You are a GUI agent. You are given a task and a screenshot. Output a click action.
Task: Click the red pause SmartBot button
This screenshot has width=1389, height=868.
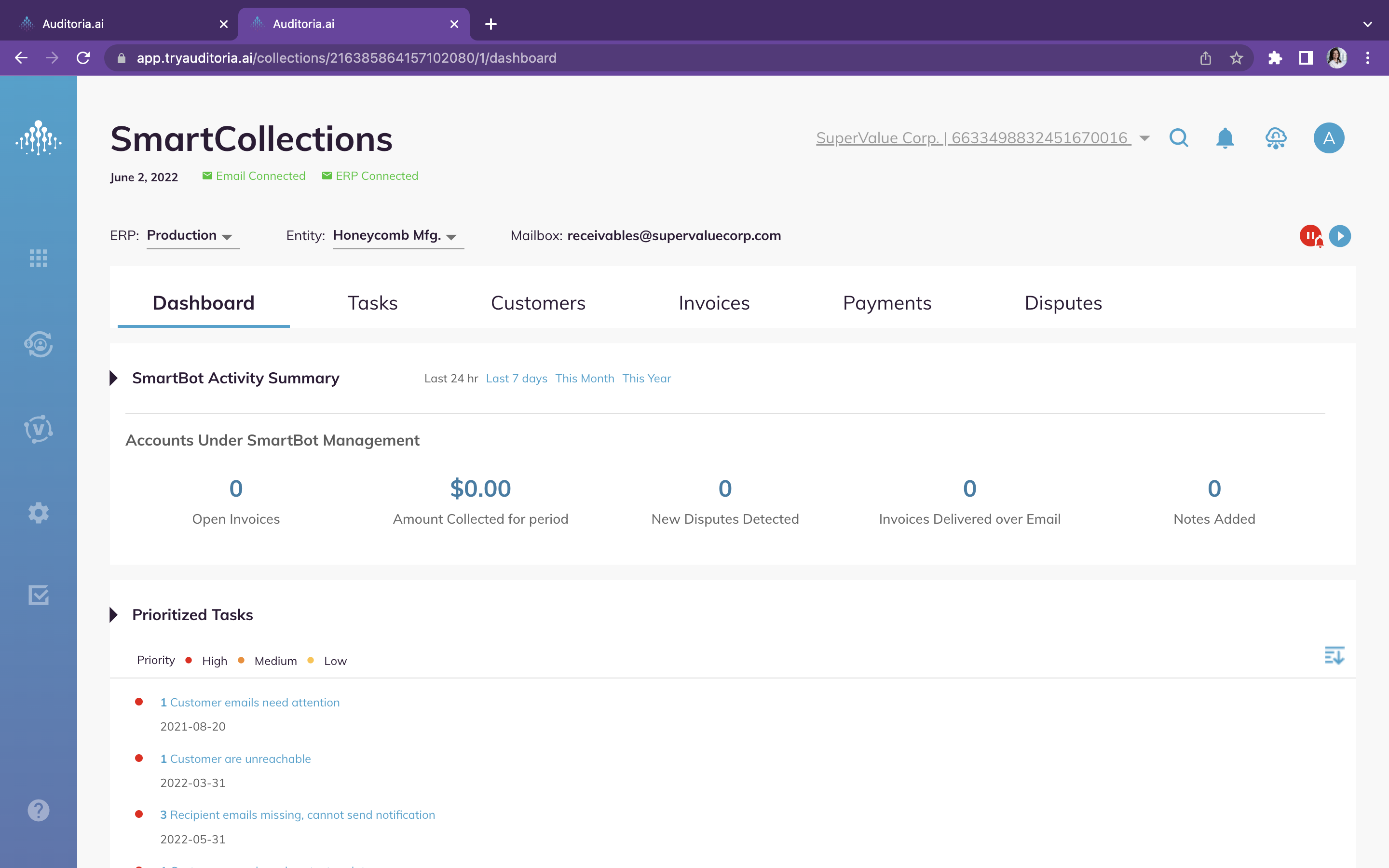(1311, 236)
